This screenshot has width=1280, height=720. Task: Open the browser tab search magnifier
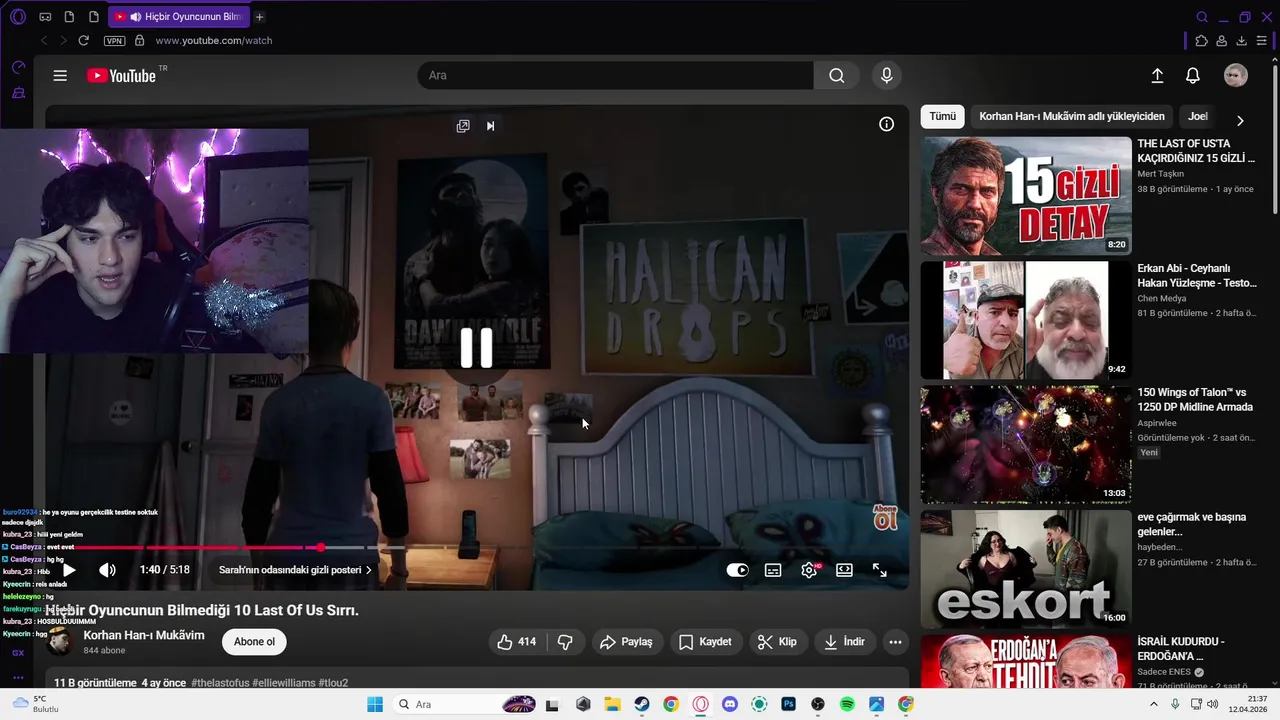pyautogui.click(x=1202, y=17)
